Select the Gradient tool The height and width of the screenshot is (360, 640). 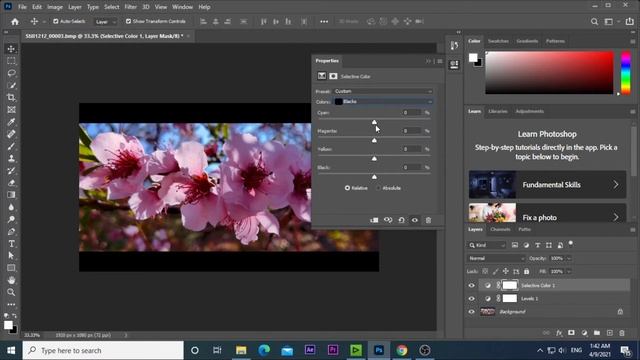point(11,195)
